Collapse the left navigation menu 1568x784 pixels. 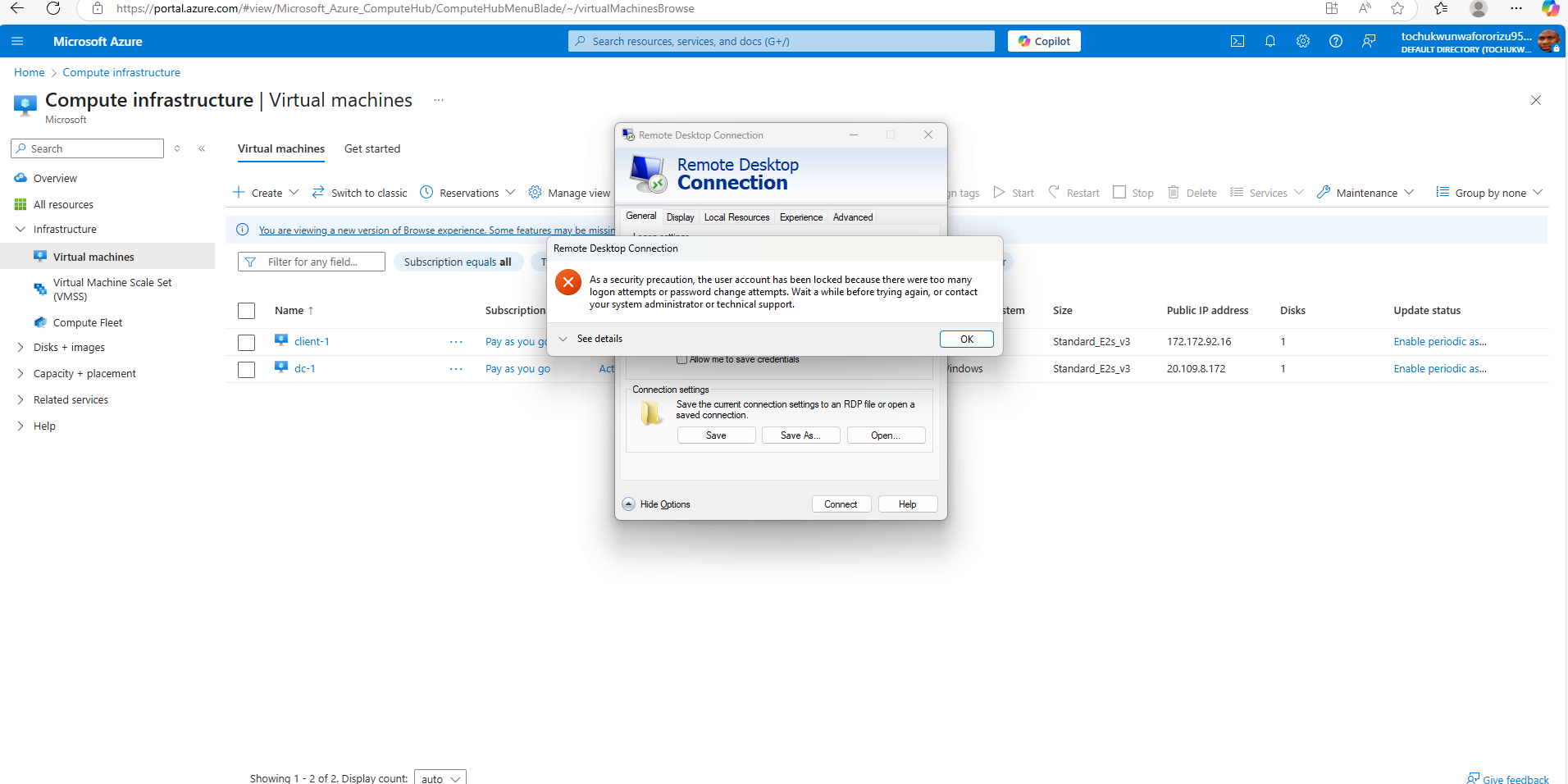point(202,148)
